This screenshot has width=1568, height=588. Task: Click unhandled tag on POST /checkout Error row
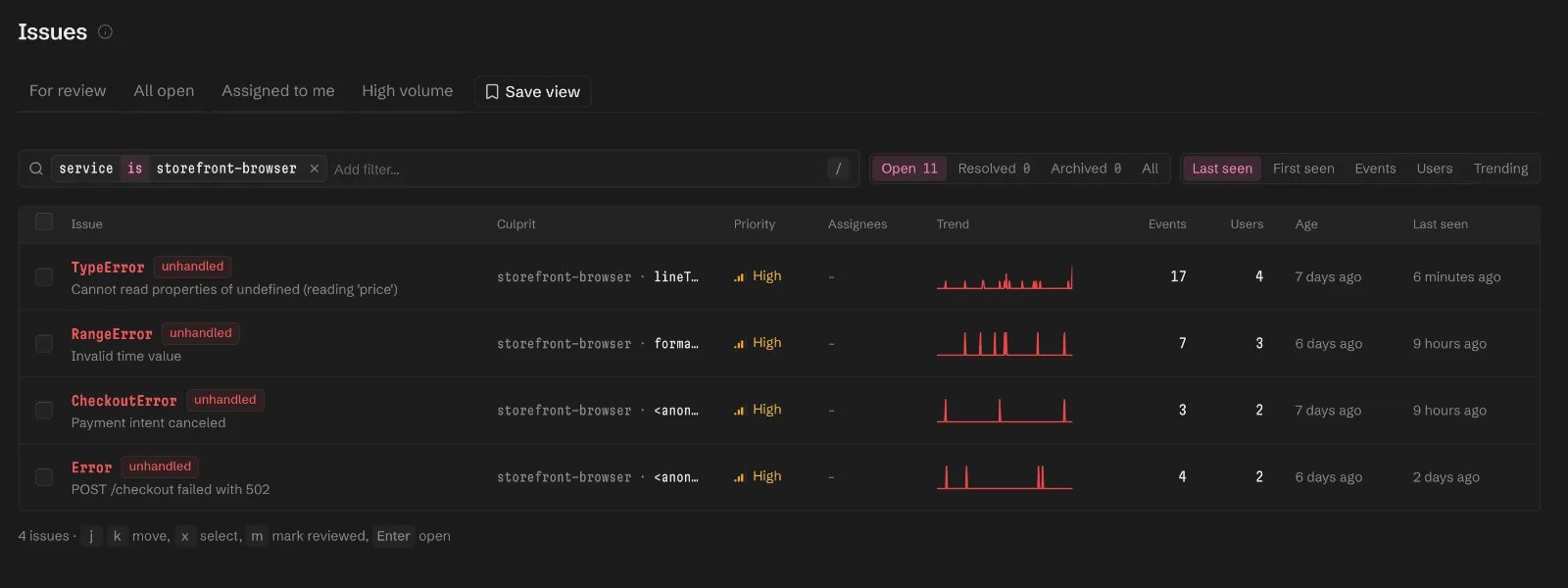(x=160, y=466)
